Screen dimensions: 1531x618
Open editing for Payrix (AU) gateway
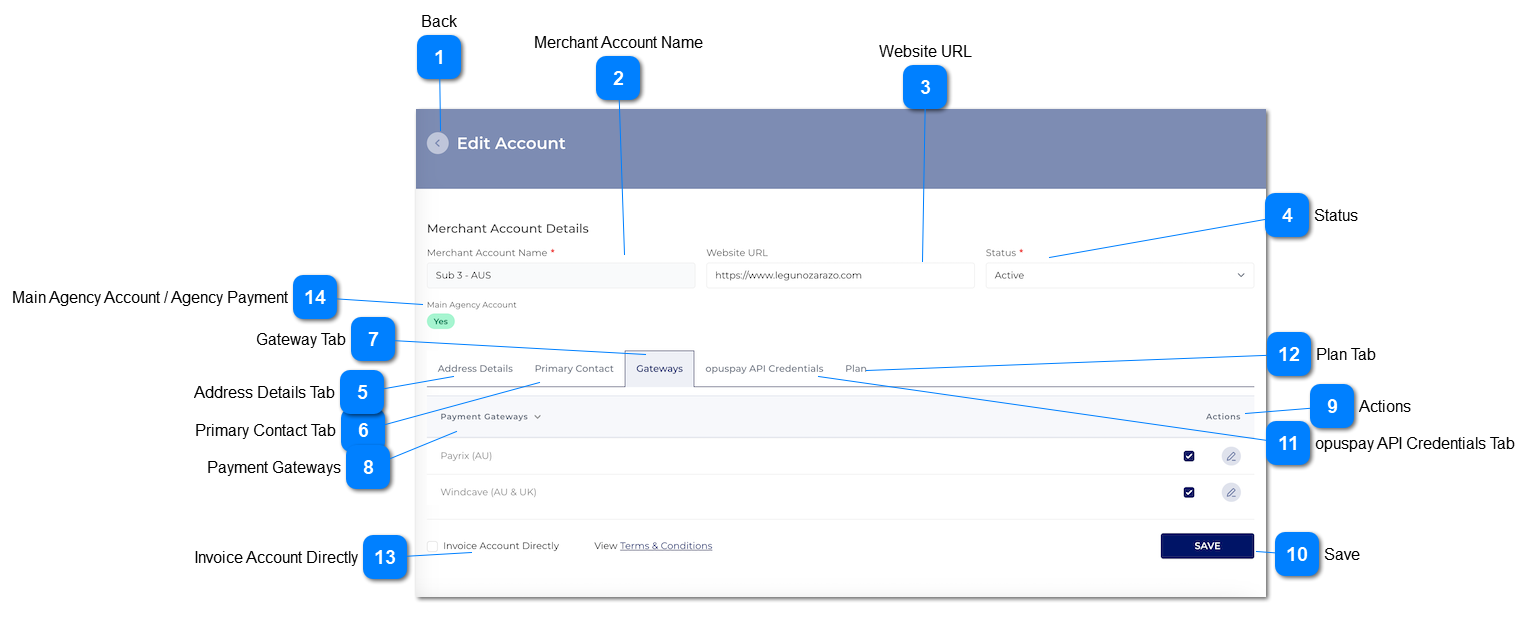pyautogui.click(x=1231, y=455)
